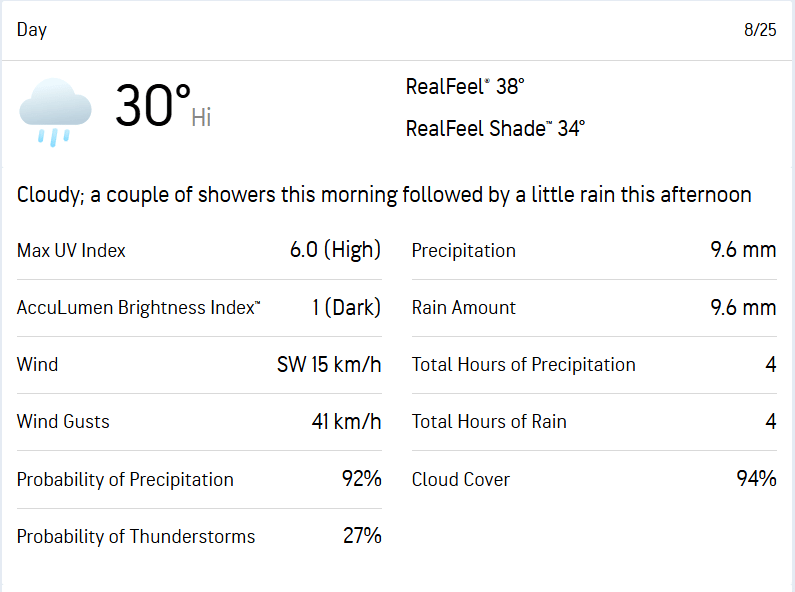Click the 8/25 date label
The height and width of the screenshot is (592, 795).
(760, 30)
